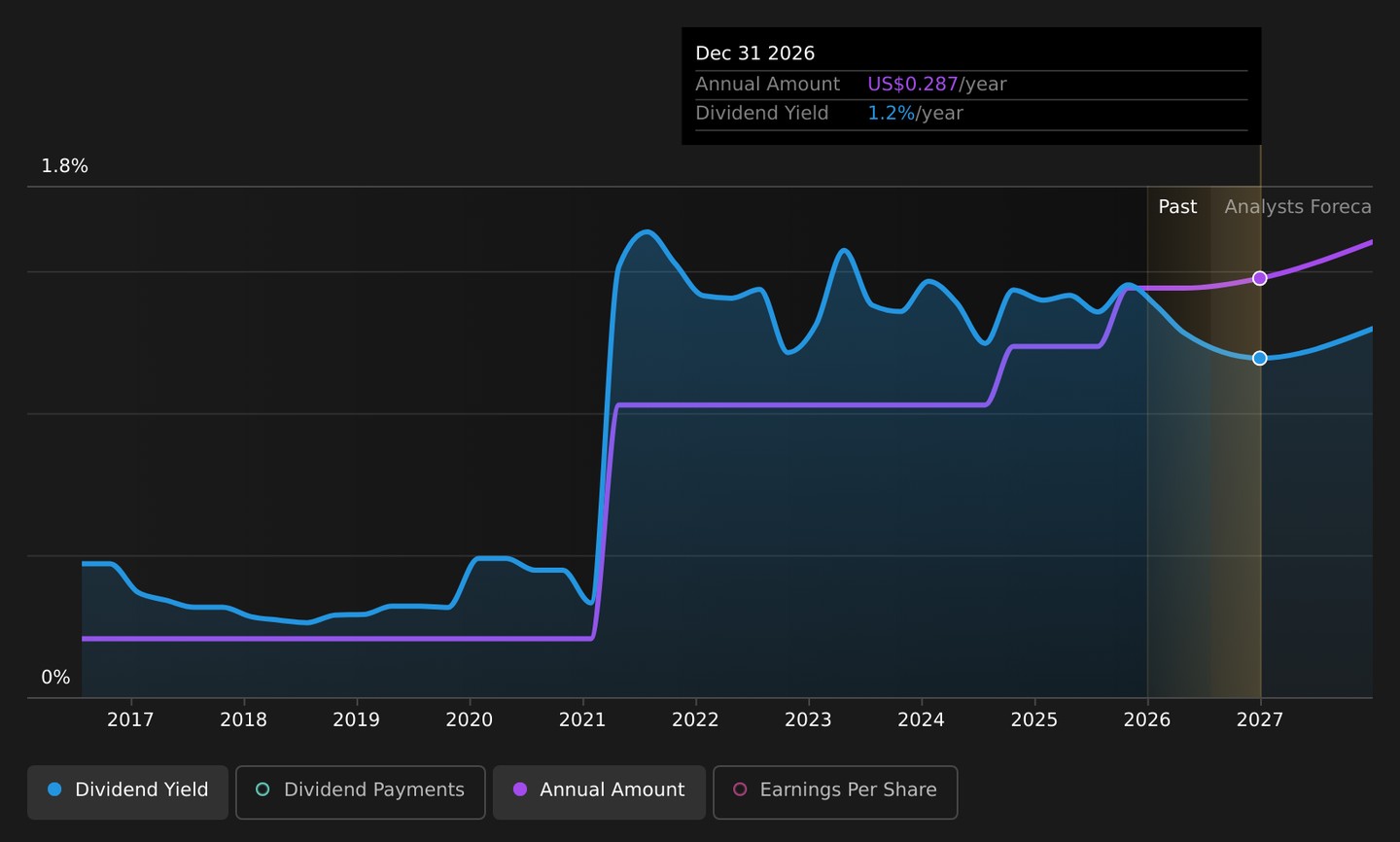
Task: Click the teal Dividend Payments circle icon
Action: click(x=262, y=789)
